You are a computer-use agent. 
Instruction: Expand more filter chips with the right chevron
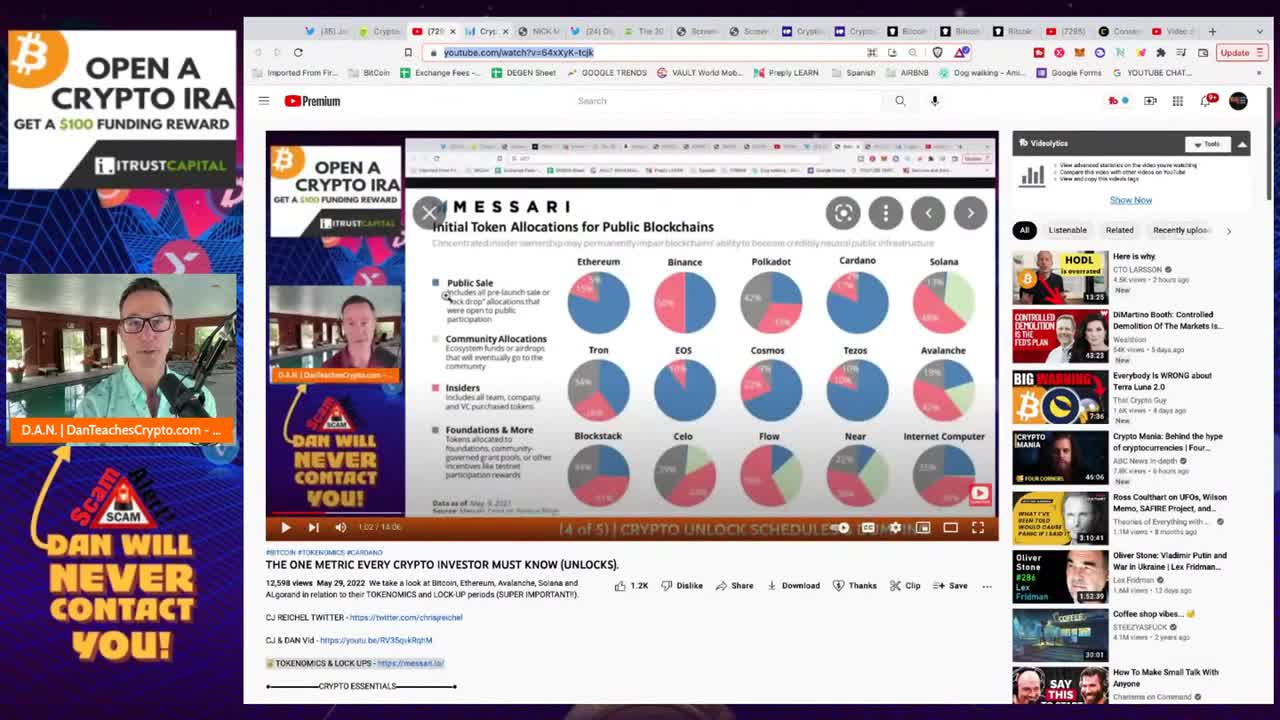pos(1229,230)
